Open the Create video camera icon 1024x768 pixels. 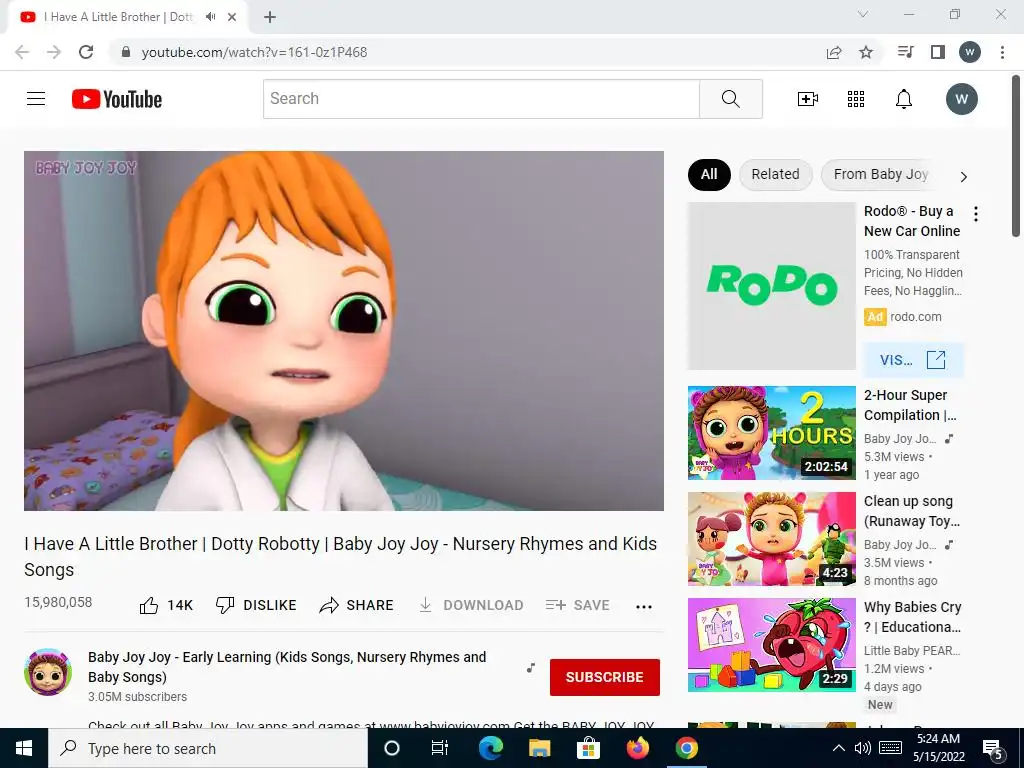coord(808,99)
